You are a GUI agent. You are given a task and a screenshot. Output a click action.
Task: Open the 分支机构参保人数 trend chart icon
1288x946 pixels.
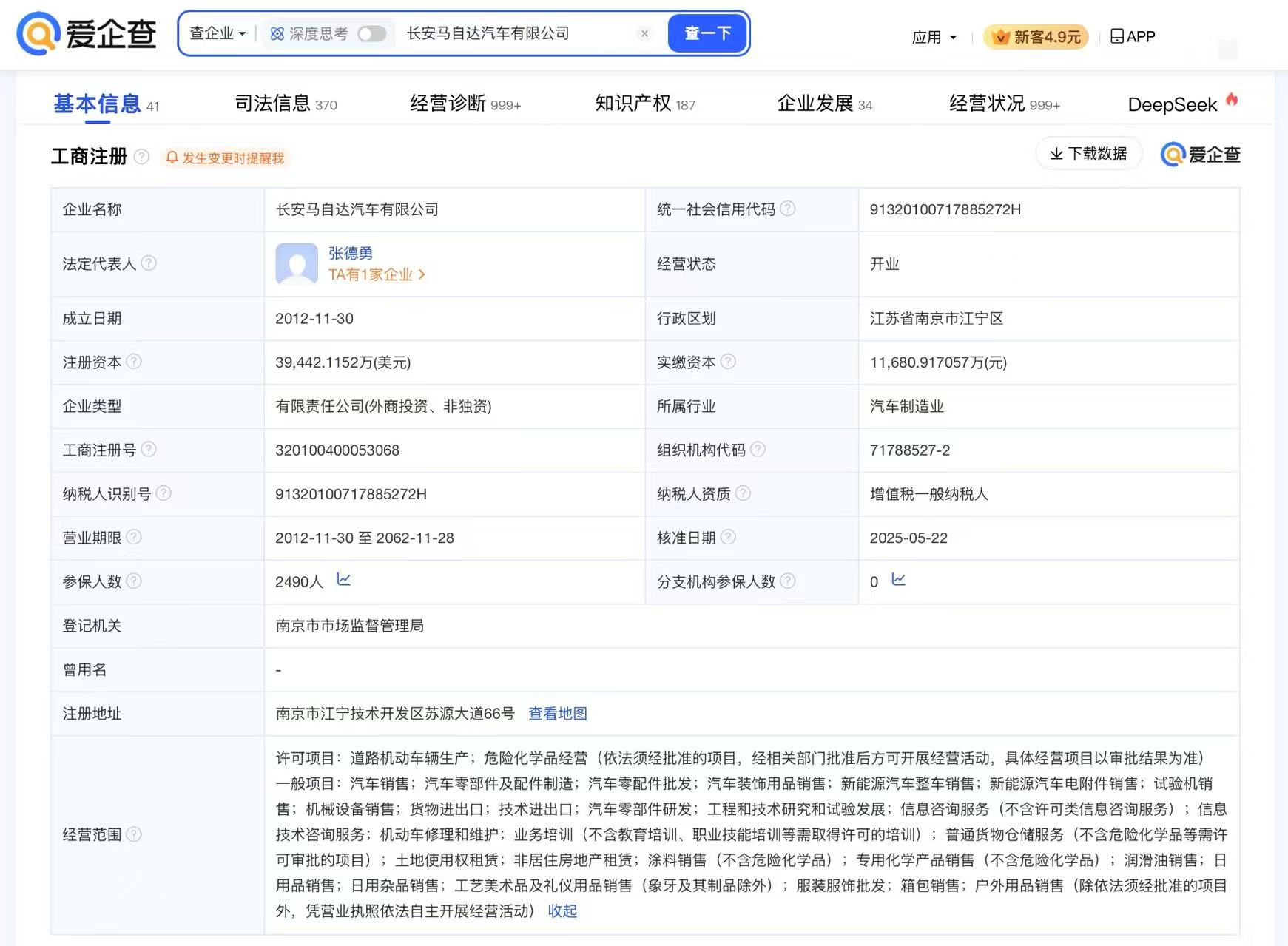tap(898, 580)
